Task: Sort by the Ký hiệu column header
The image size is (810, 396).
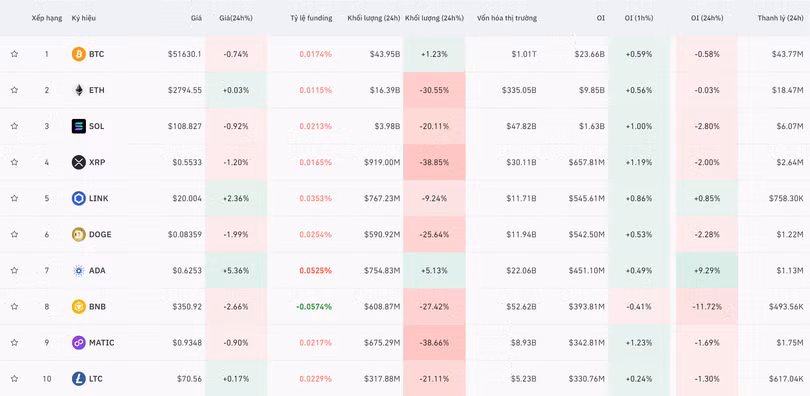Action: tap(84, 18)
